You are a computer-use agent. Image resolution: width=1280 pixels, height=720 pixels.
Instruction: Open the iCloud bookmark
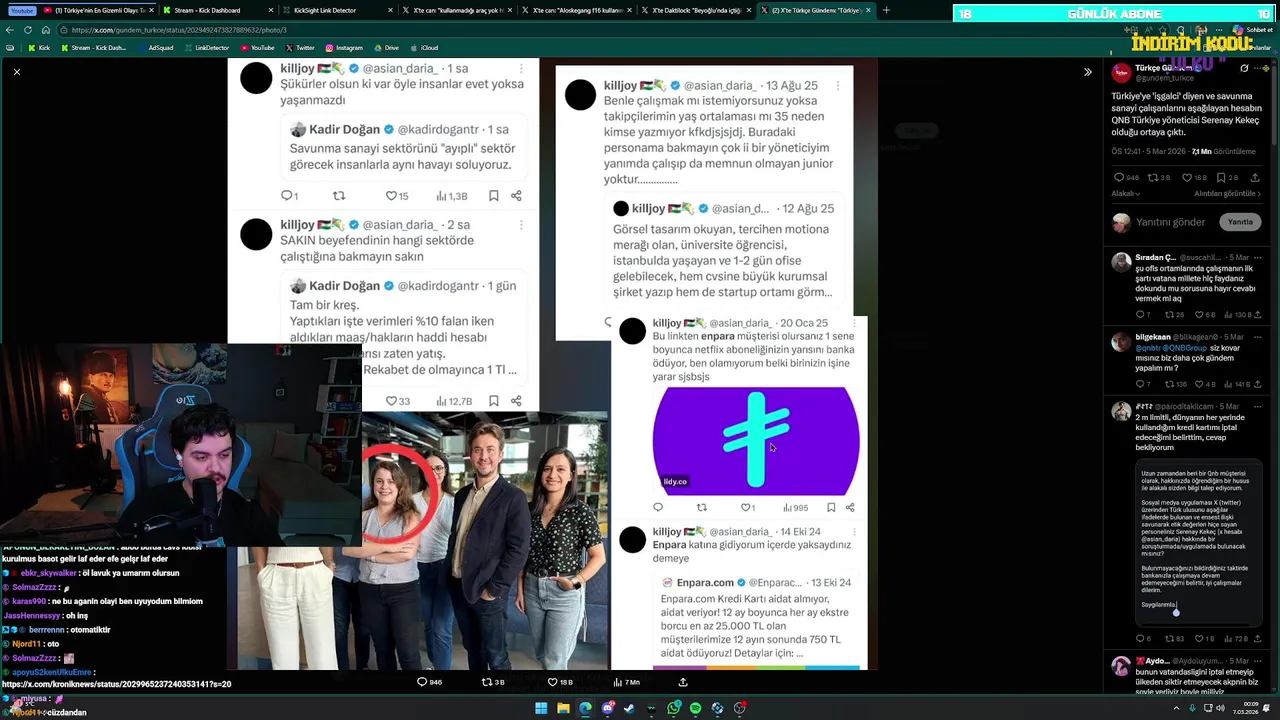click(424, 48)
